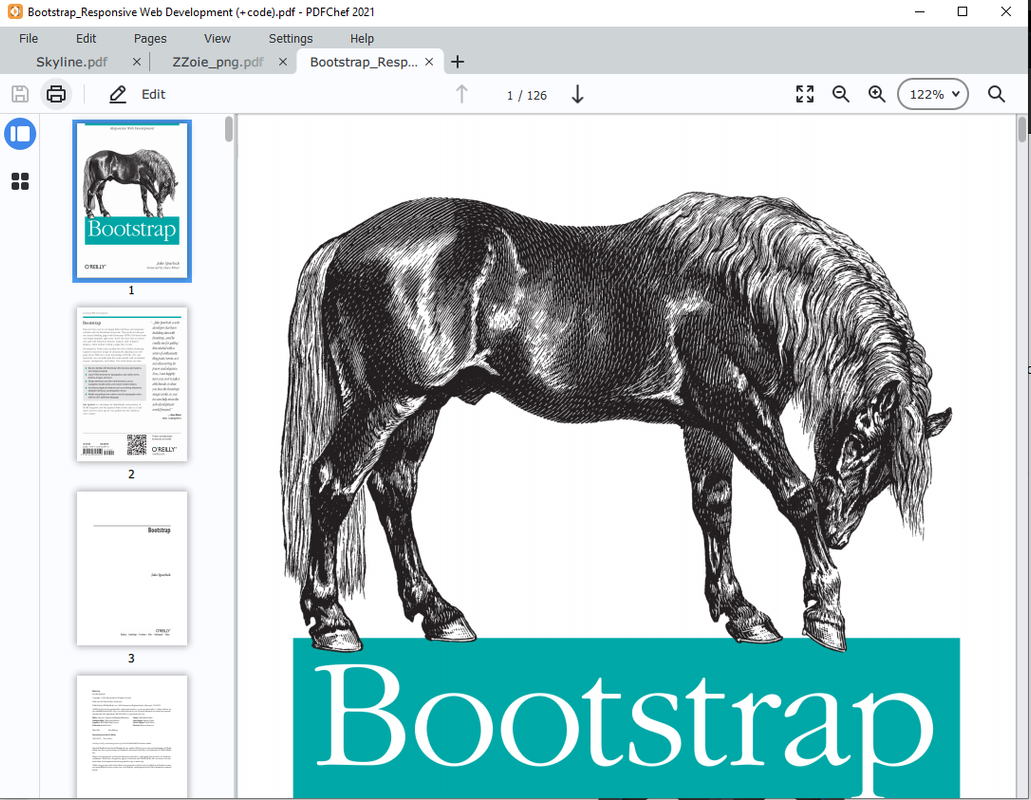Switch to the Skyline.pdf tab

pos(72,62)
